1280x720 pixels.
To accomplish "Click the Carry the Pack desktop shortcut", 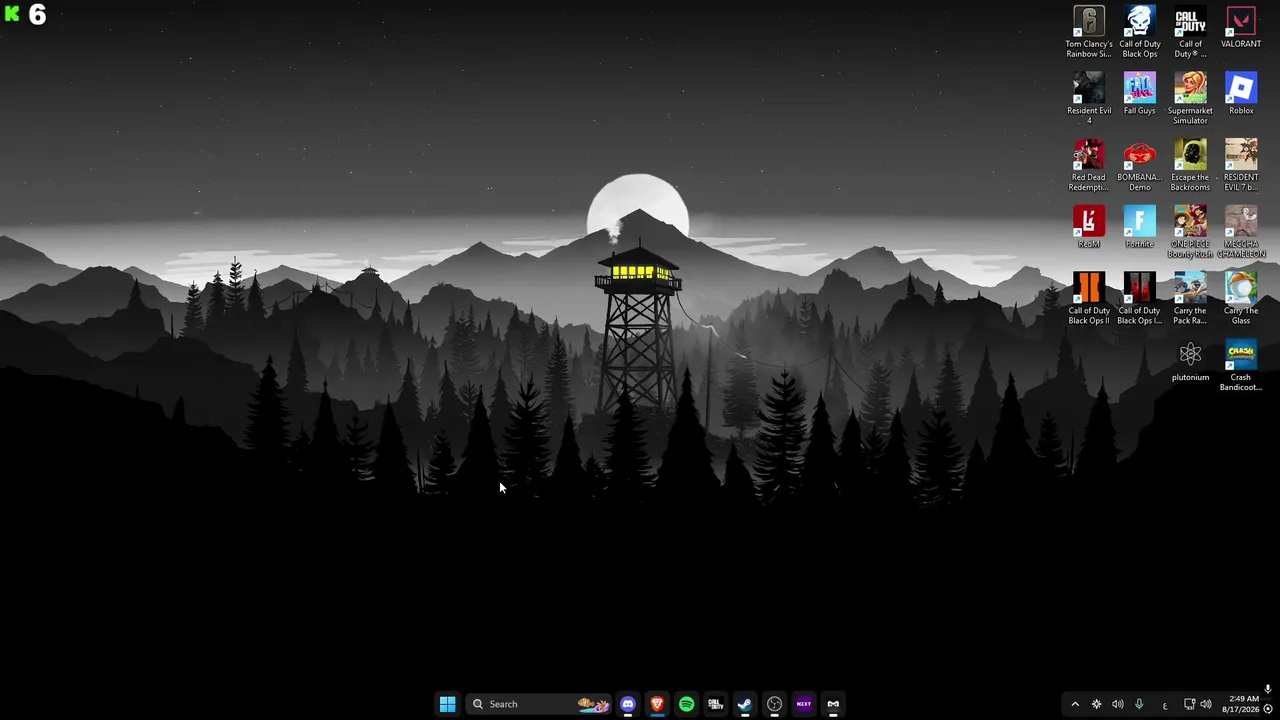I will (1190, 298).
